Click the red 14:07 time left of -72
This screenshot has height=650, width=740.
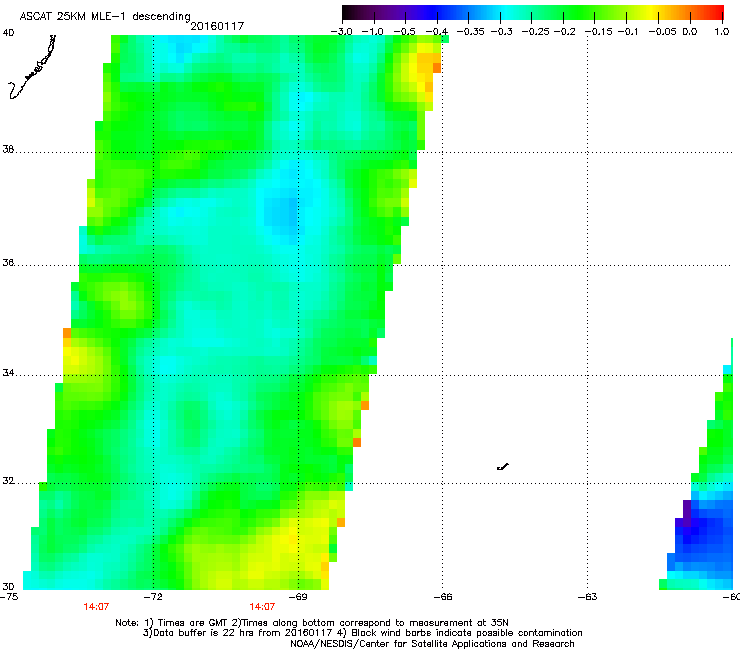[96, 607]
